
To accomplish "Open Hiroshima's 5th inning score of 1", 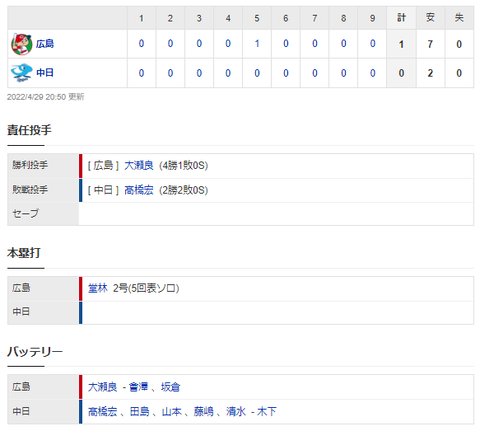I will pyautogui.click(x=257, y=44).
